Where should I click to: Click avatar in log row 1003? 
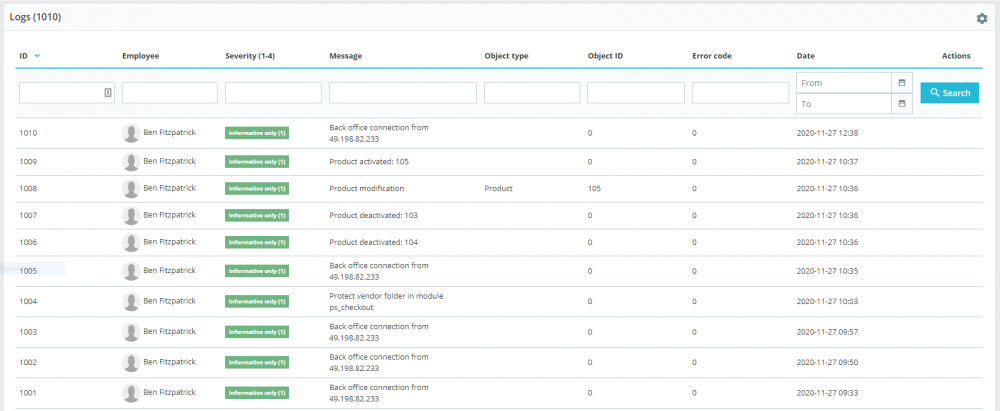(x=131, y=333)
